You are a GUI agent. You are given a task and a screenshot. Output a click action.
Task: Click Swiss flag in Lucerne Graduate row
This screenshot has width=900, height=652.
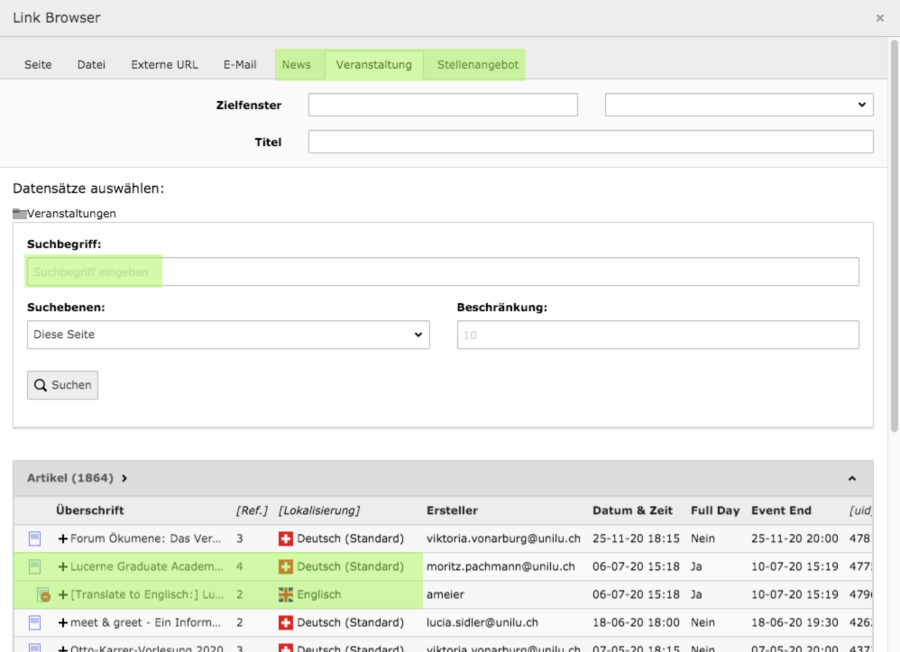pyautogui.click(x=285, y=566)
